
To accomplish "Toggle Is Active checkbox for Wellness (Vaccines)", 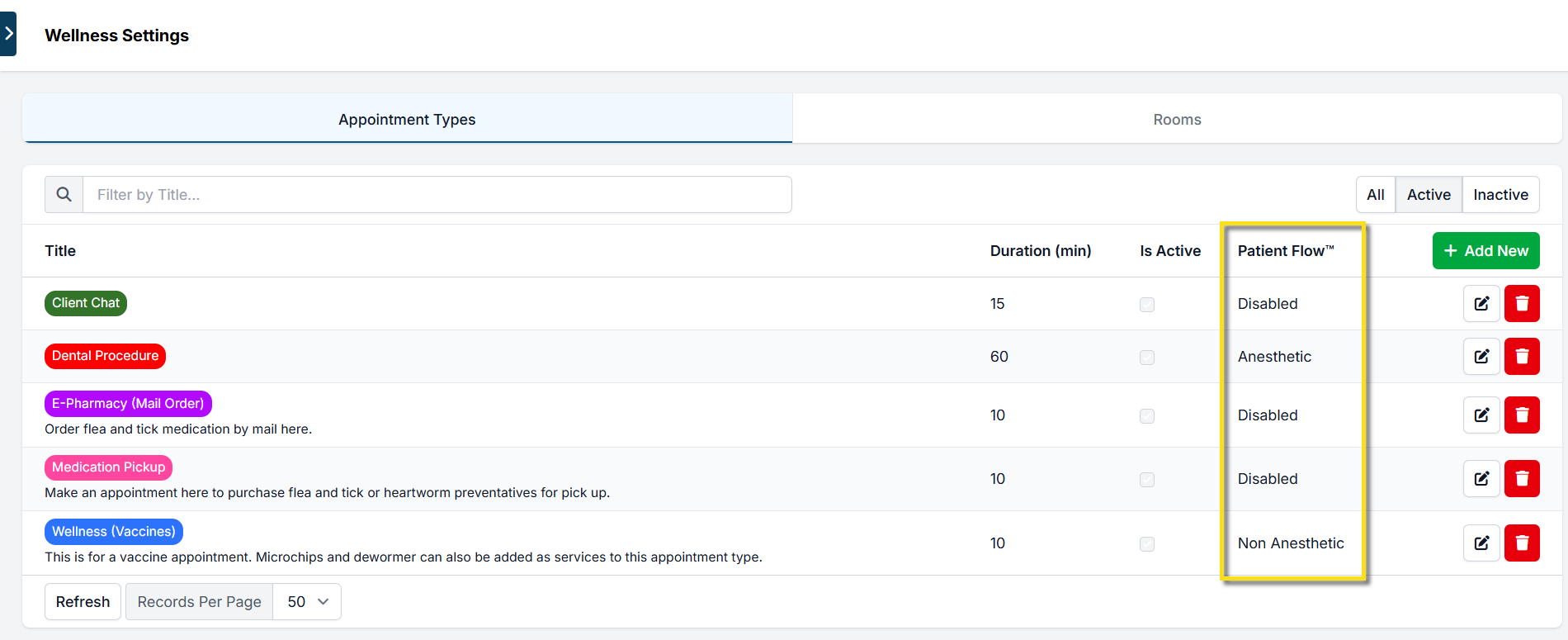I will (1147, 544).
